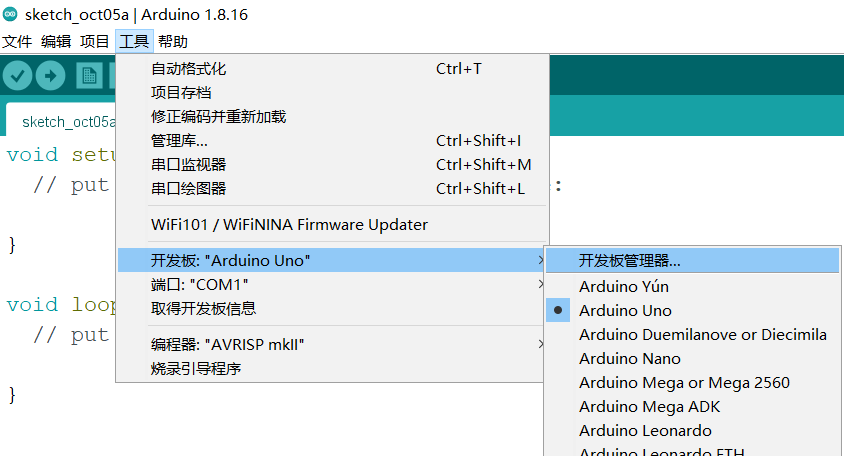Screen dimensions: 844x456
Task: Open 串口监视器 from the tools menu
Action: (188, 164)
